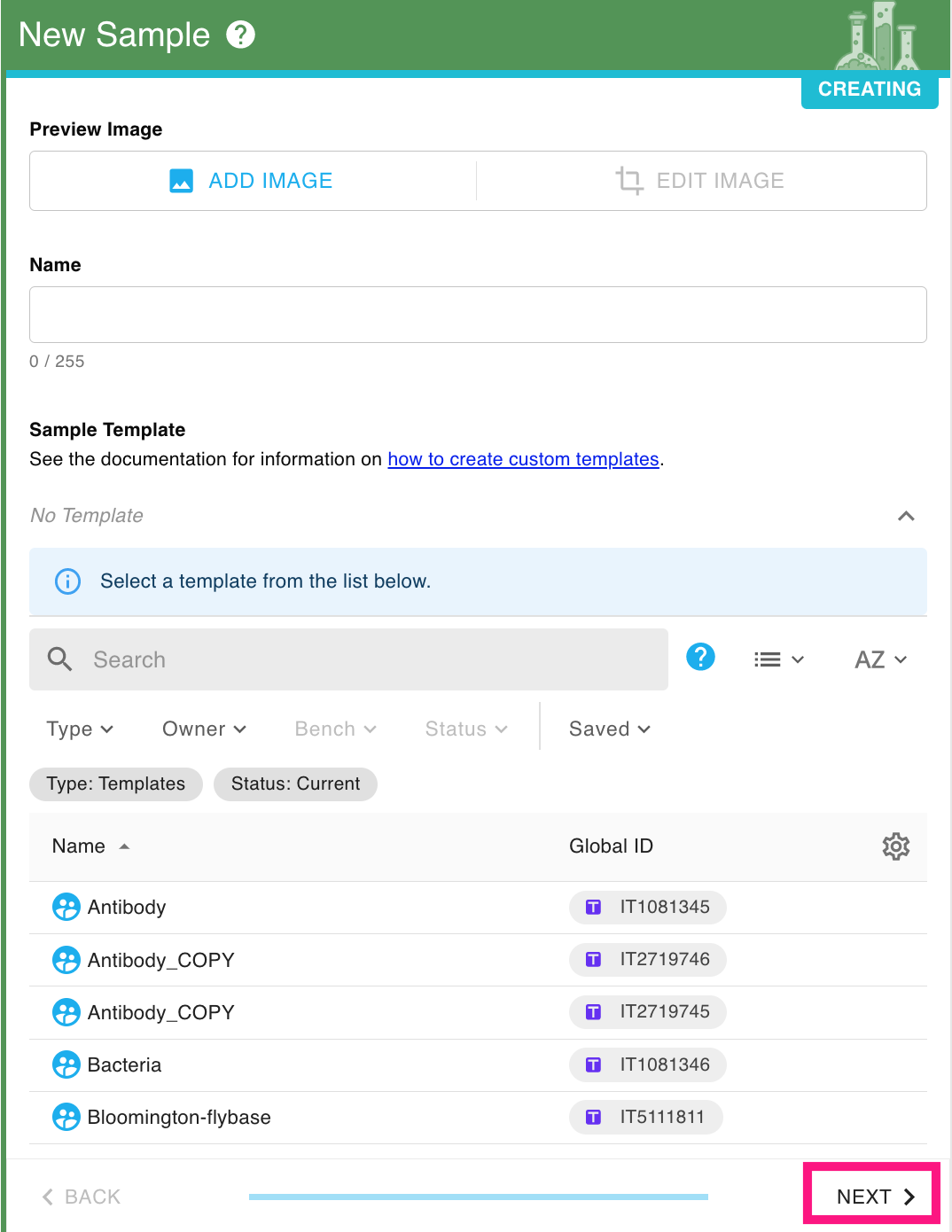Image resolution: width=952 pixels, height=1232 pixels.
Task: Remove the Status: Current filter chip
Action: [x=295, y=784]
